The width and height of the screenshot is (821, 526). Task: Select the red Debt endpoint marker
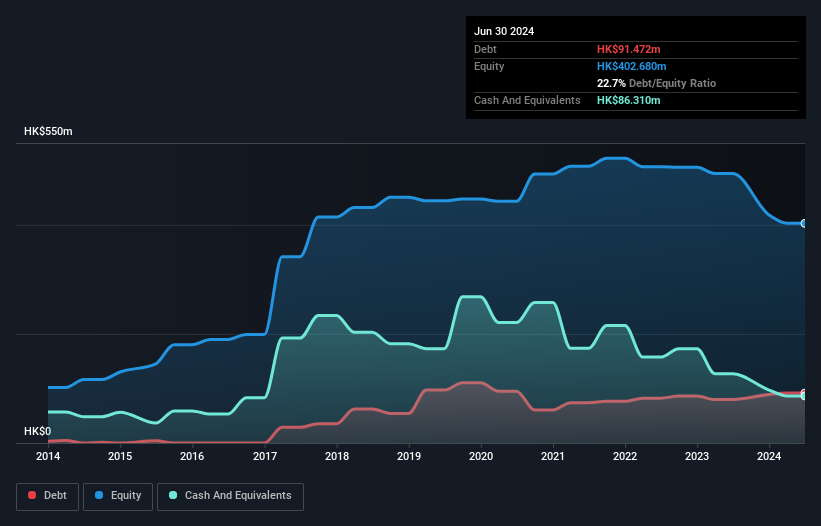tap(804, 393)
